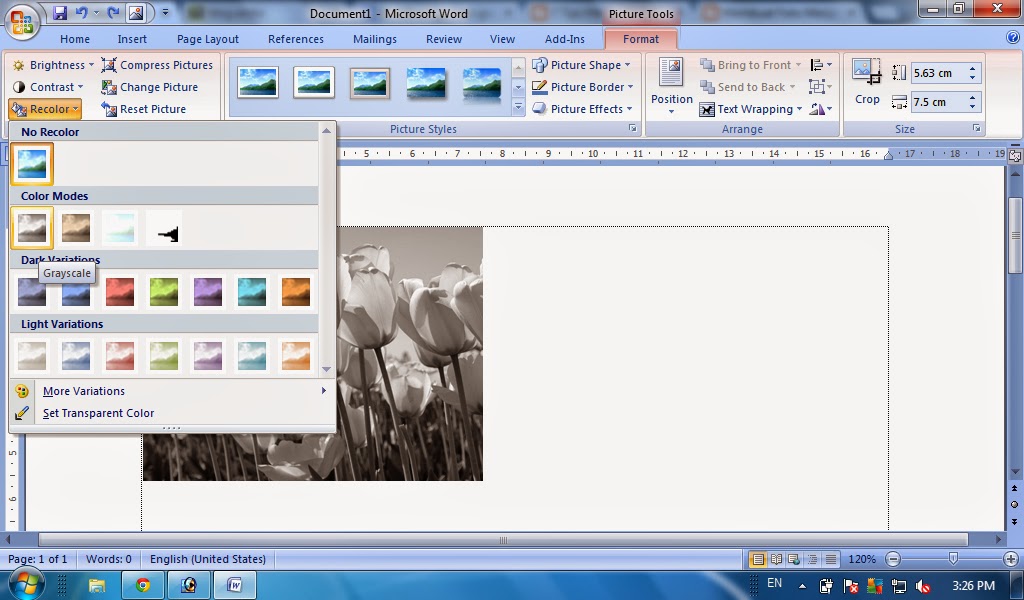Switch to the Home ribbon tab
This screenshot has width=1024, height=600.
[x=74, y=38]
